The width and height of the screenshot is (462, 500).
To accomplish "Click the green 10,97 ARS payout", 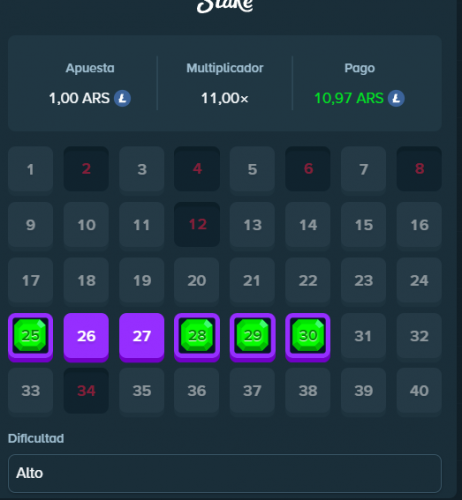I will (x=349, y=98).
